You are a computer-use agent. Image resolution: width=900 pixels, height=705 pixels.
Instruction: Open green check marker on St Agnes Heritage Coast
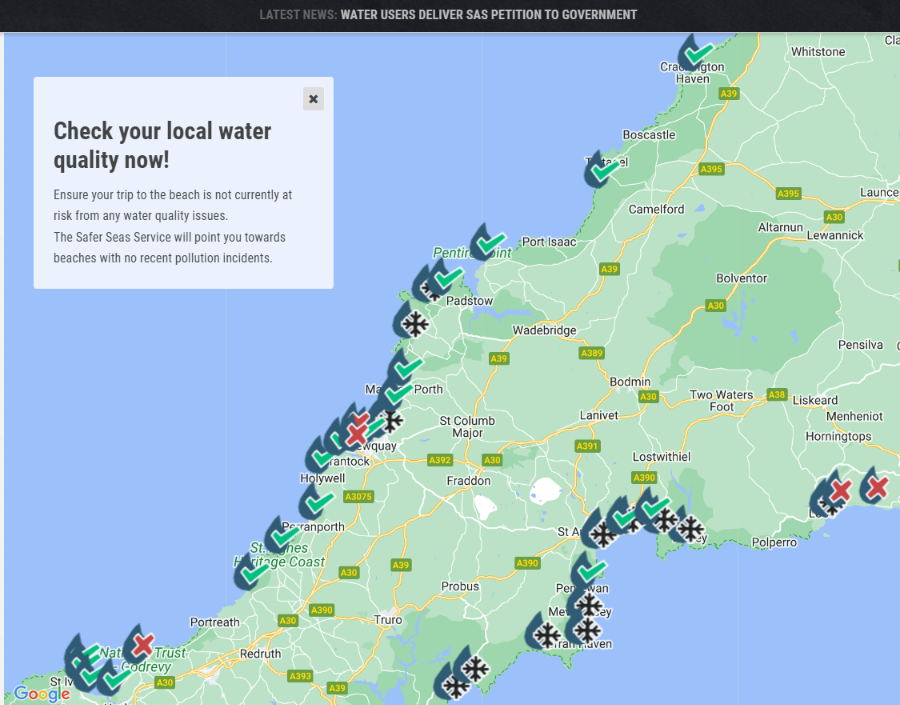tap(251, 571)
